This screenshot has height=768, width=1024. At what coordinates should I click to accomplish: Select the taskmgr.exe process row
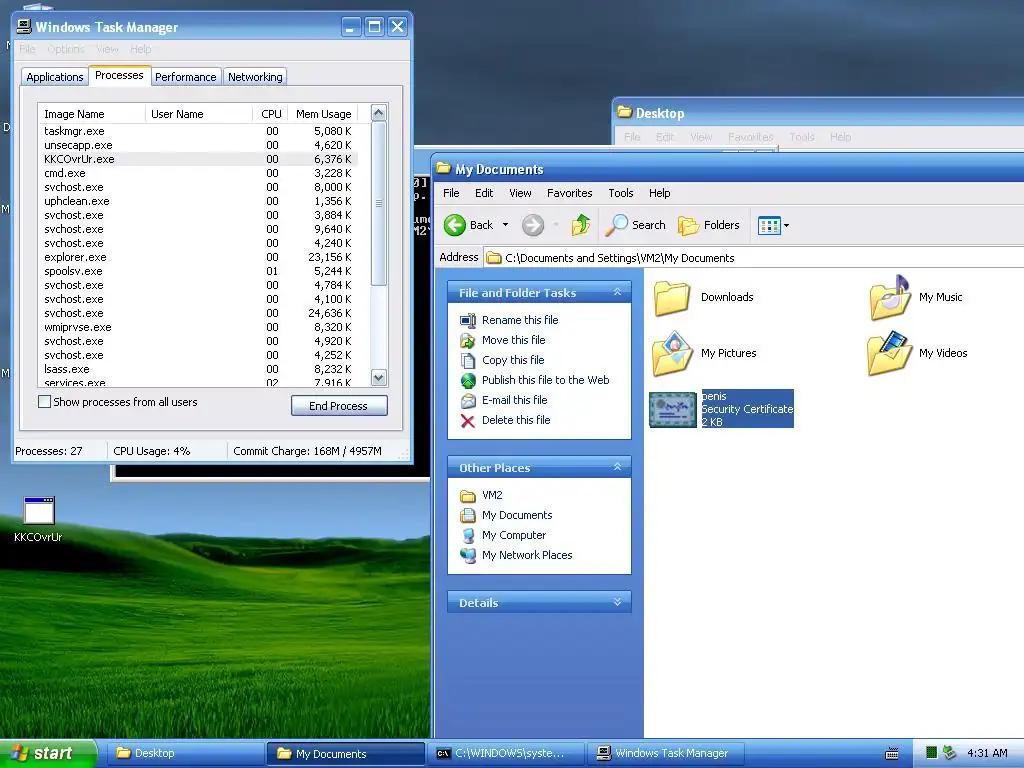(199, 131)
